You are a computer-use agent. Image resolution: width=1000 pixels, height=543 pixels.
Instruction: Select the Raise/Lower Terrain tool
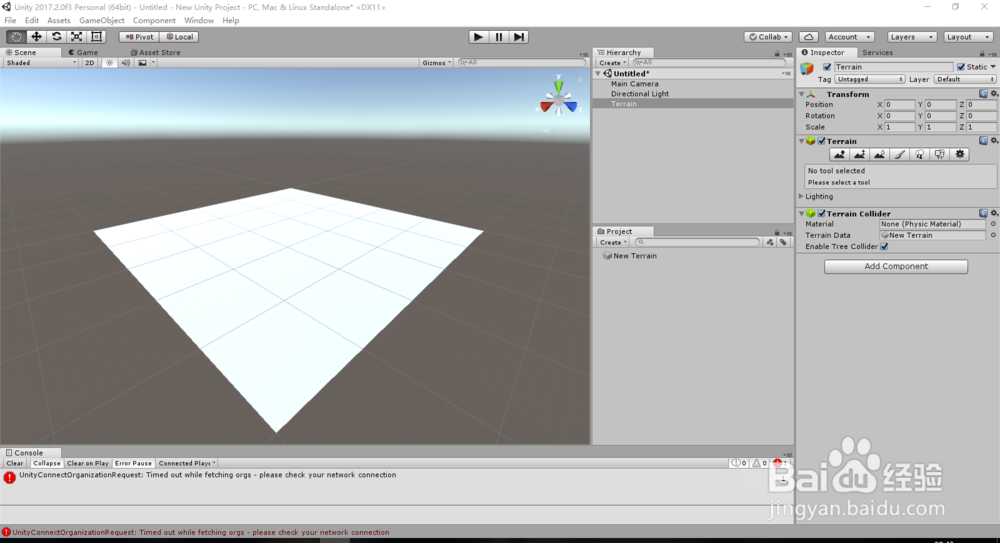[x=839, y=154]
